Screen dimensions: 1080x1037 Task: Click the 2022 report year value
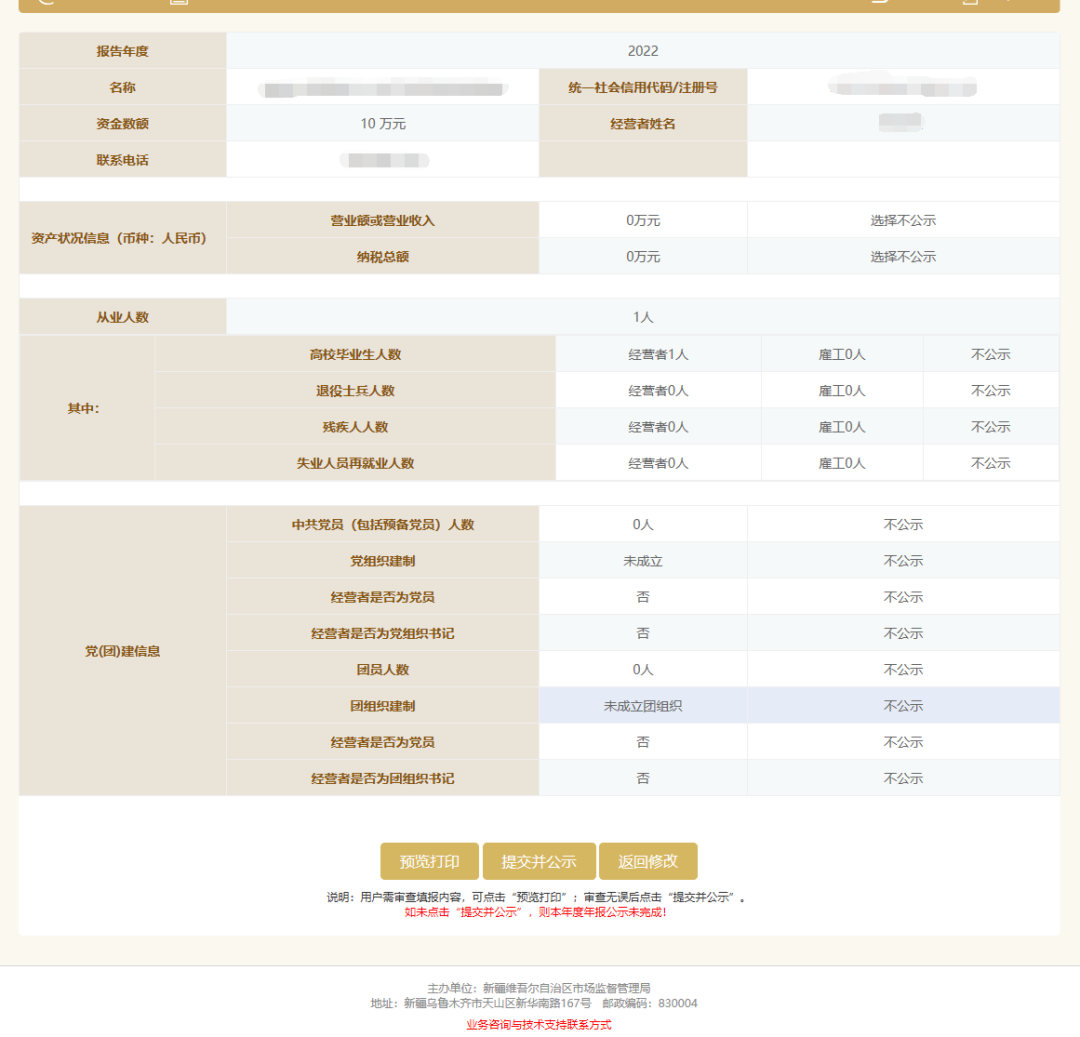(643, 51)
